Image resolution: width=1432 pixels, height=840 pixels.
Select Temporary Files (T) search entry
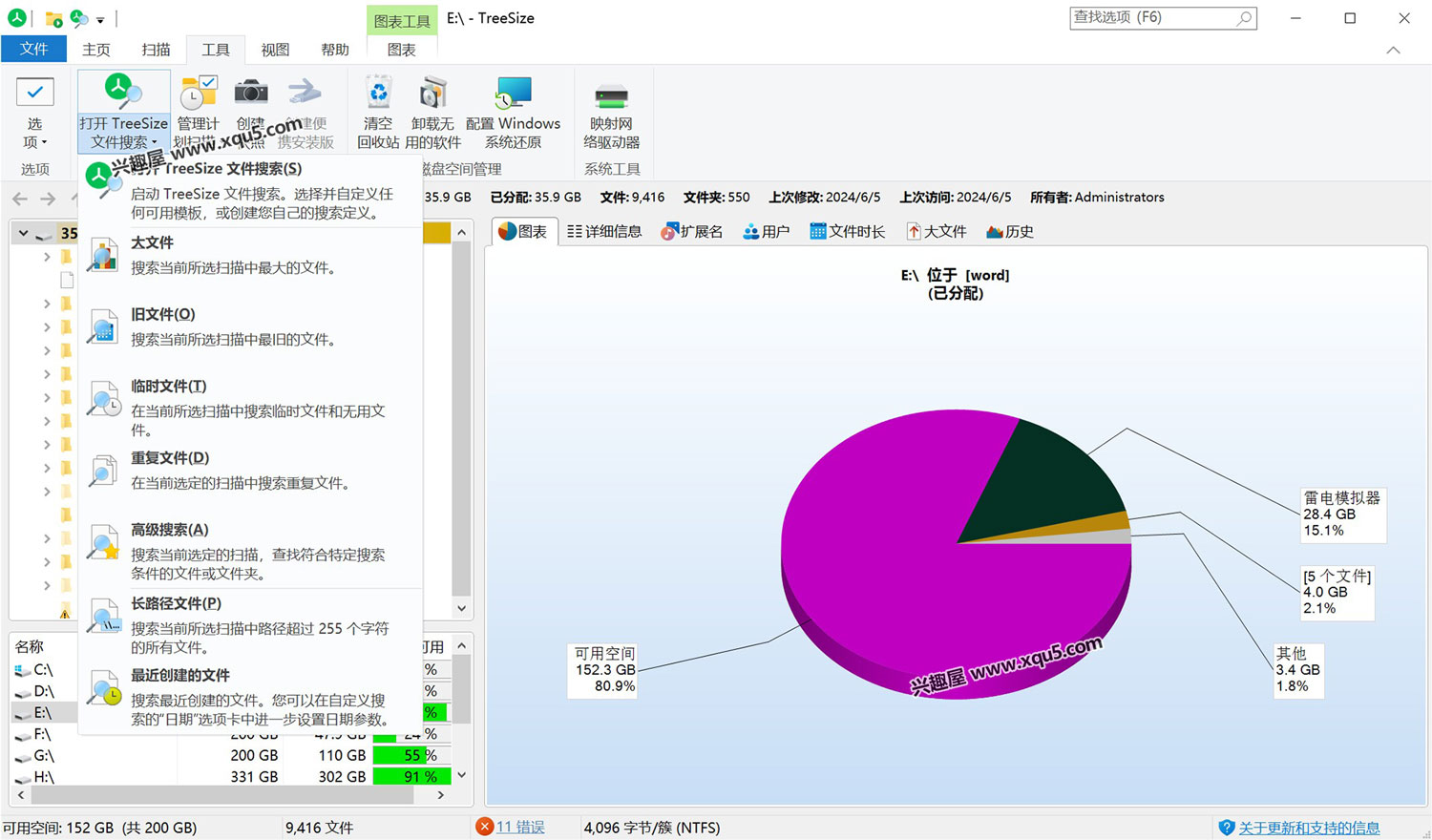click(250, 408)
